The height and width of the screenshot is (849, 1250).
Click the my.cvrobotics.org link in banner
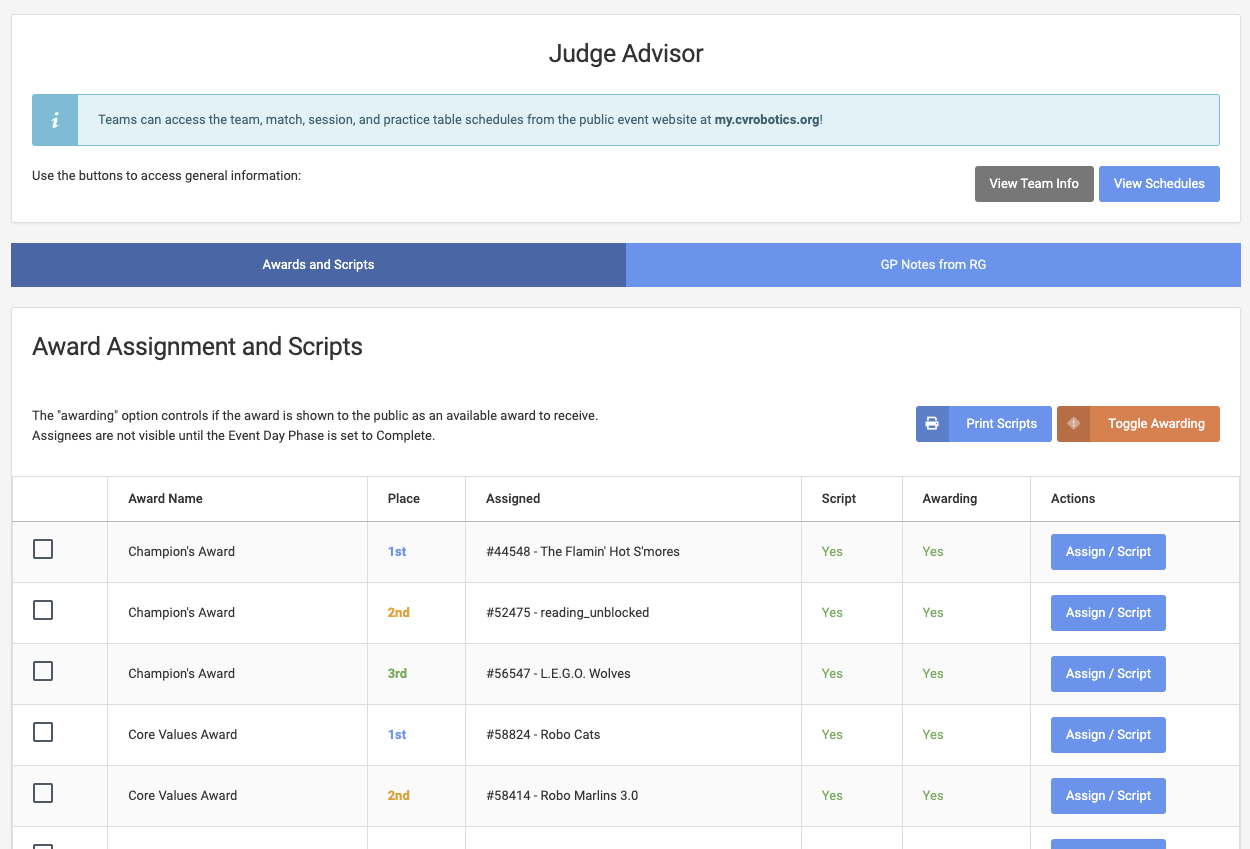pos(766,120)
